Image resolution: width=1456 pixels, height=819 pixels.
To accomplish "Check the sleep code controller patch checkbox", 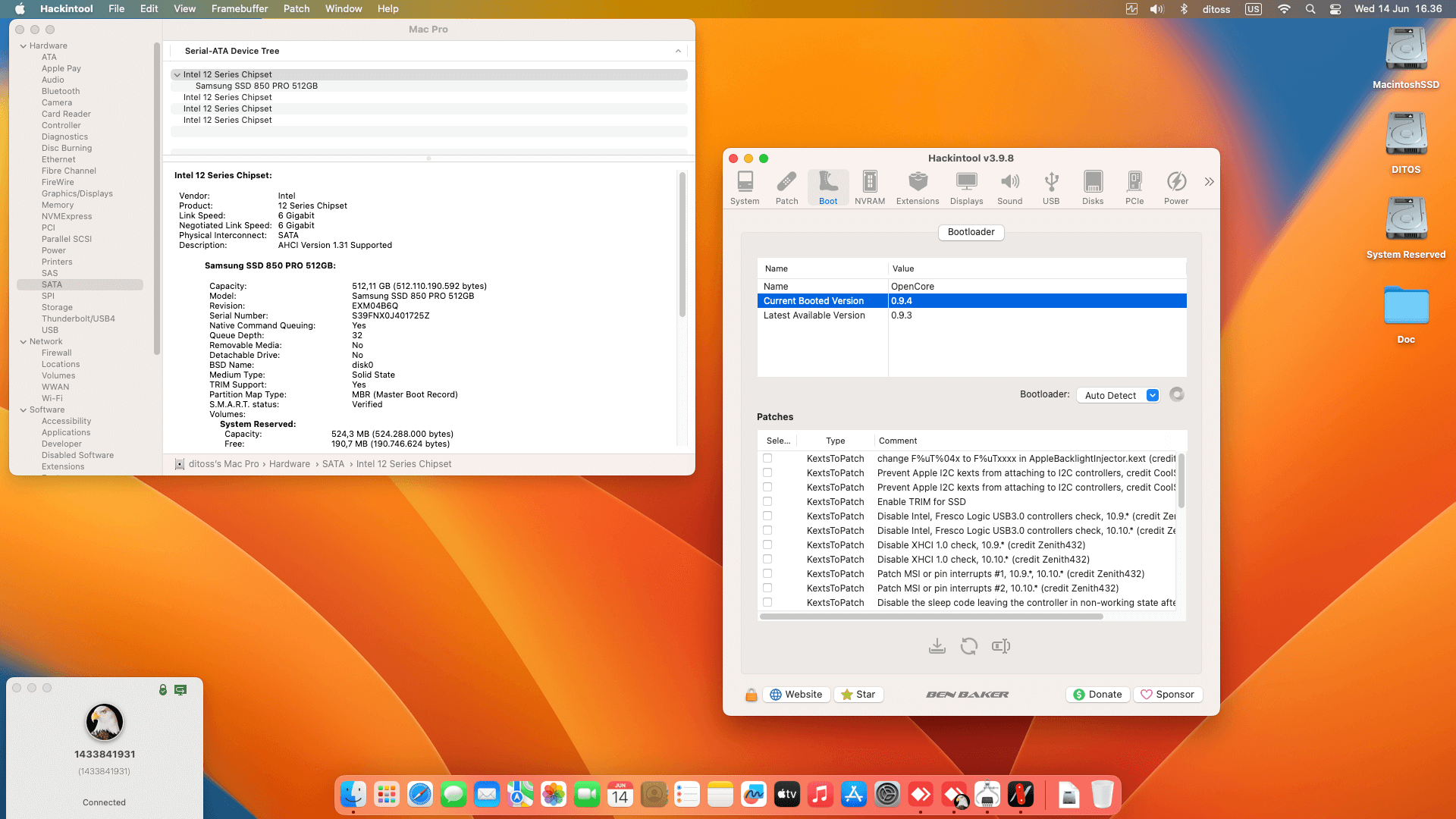I will click(x=767, y=602).
